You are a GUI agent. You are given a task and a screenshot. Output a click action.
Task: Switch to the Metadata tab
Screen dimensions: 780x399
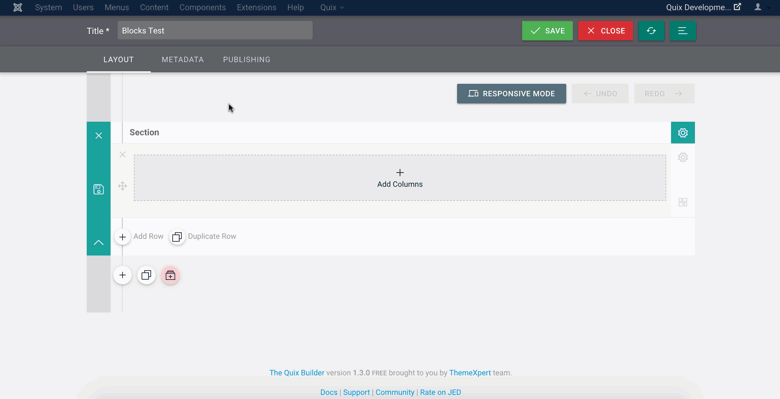pos(183,59)
